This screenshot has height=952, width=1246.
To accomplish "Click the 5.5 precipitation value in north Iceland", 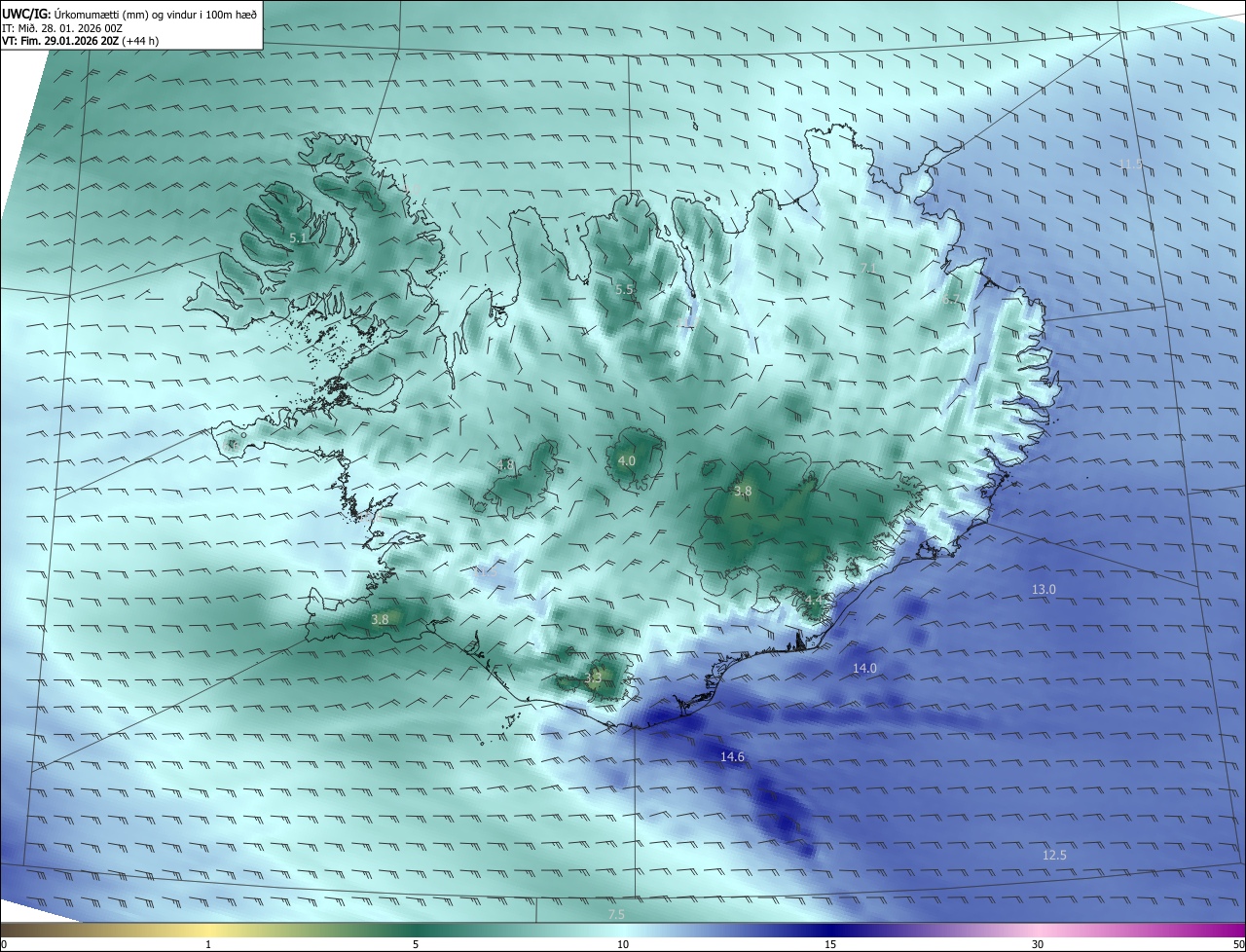I will pos(624,289).
